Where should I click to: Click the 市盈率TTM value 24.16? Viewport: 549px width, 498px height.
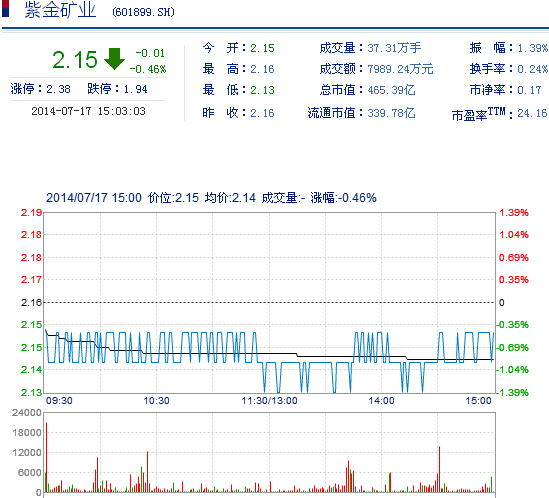[x=532, y=113]
